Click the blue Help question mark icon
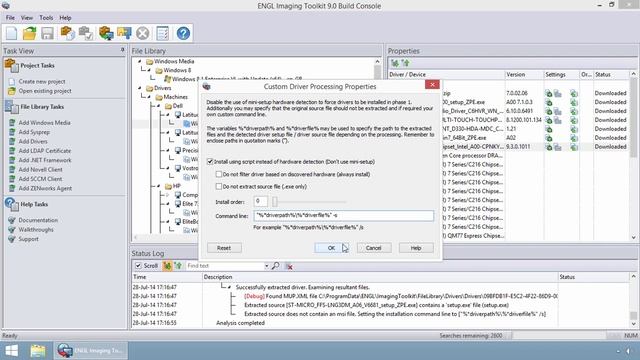The height and width of the screenshot is (360, 640). [x=183, y=33]
